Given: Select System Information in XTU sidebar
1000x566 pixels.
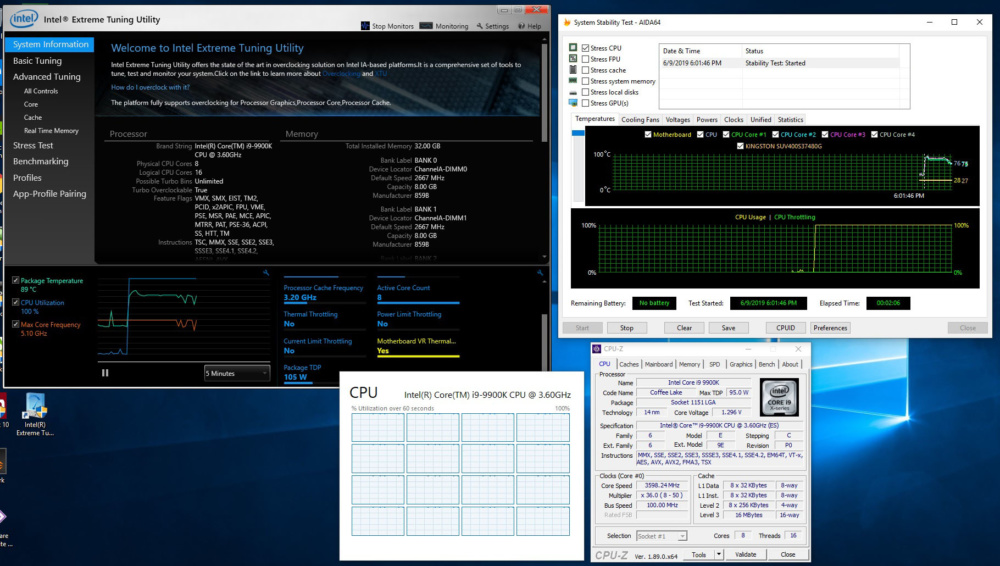Looking at the screenshot, I should pos(50,45).
